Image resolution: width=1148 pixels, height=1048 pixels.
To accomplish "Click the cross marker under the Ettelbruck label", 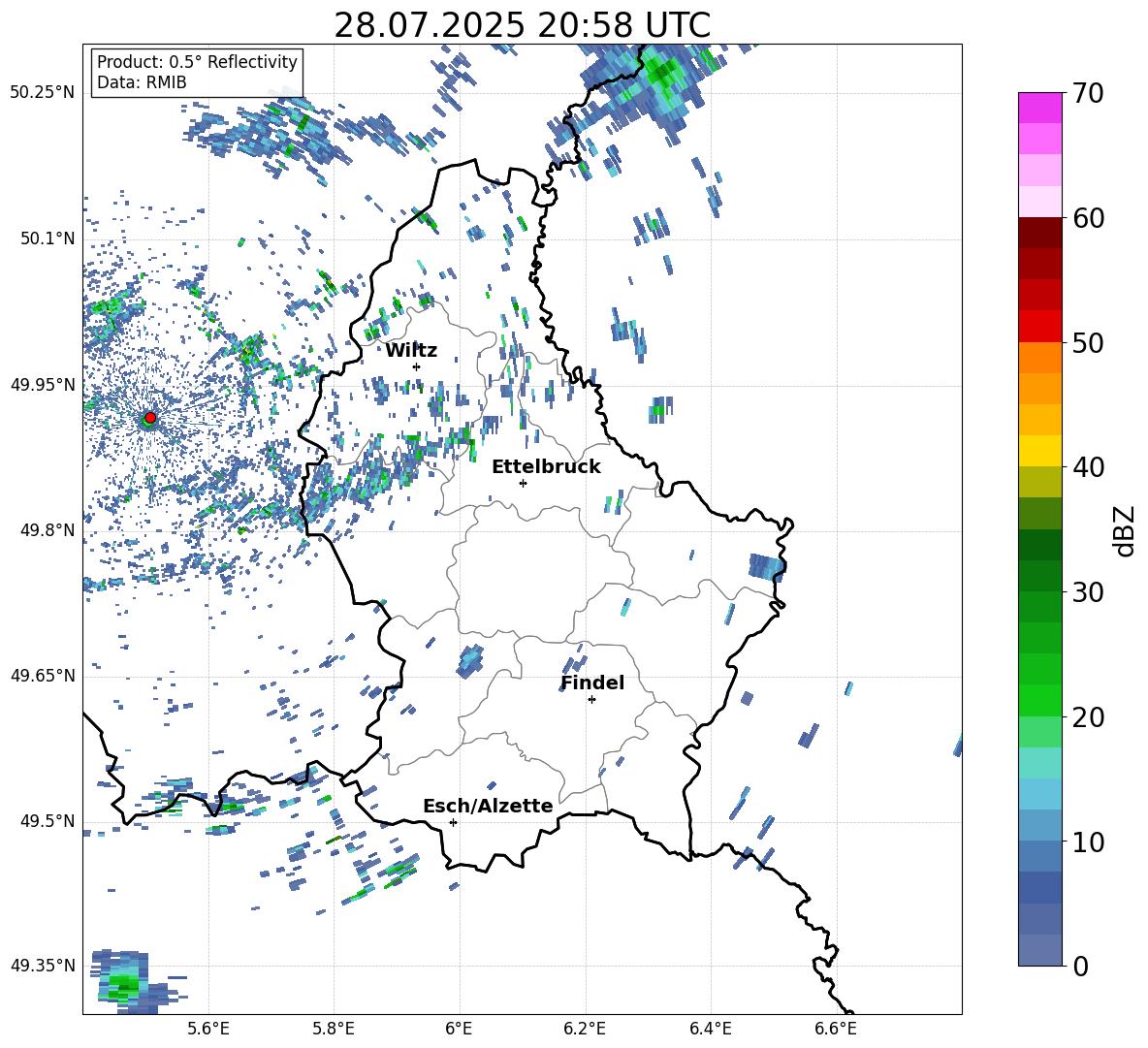I will click(523, 483).
